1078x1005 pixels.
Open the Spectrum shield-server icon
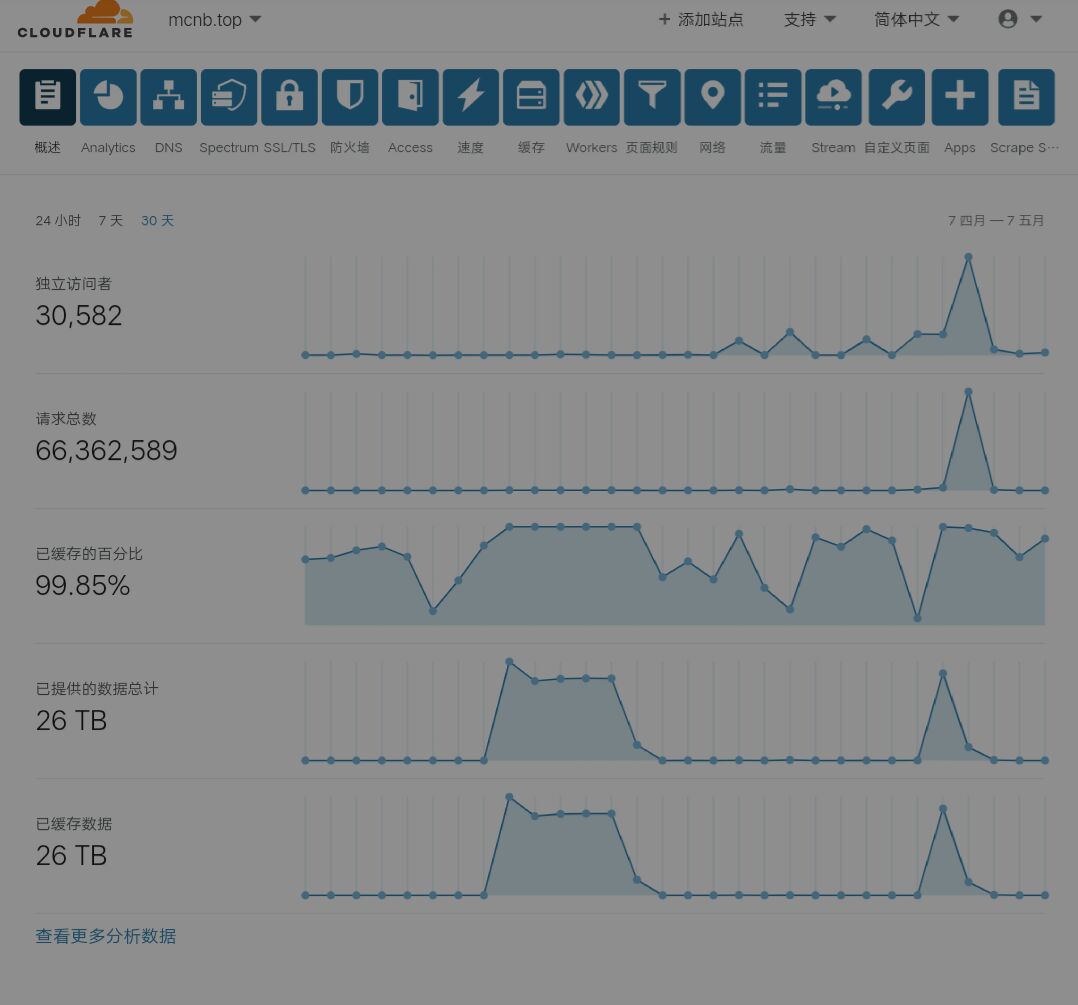pos(229,97)
